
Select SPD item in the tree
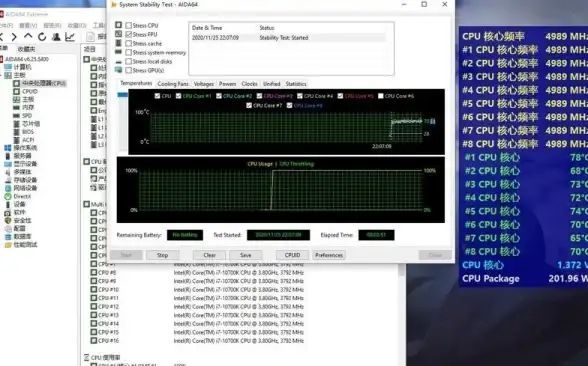[27, 116]
